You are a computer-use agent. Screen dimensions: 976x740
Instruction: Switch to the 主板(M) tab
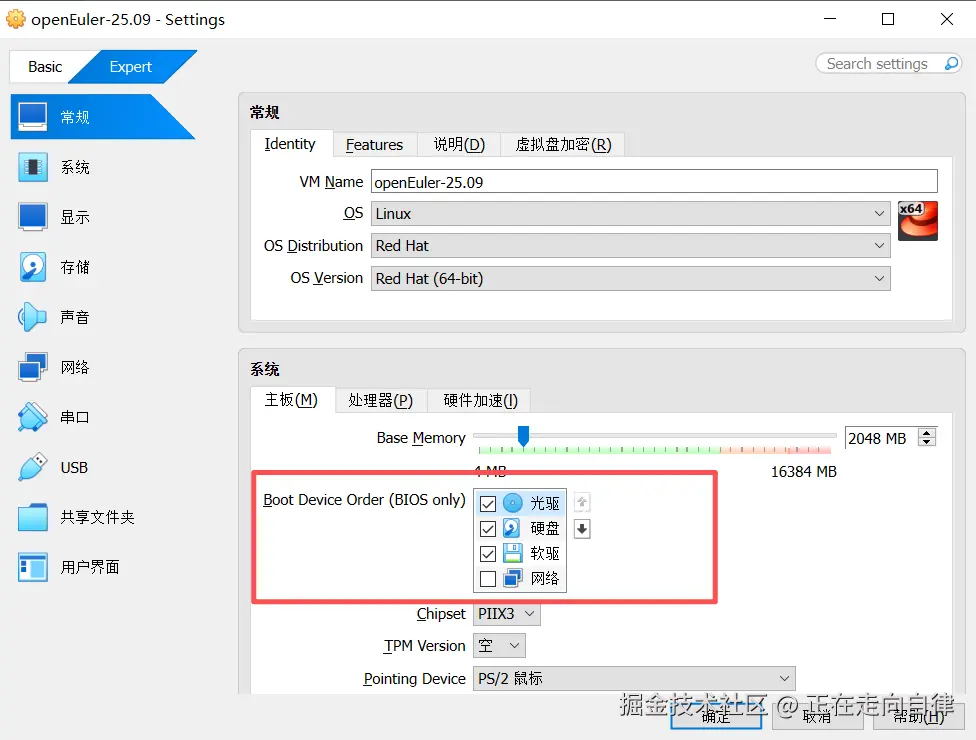pyautogui.click(x=291, y=400)
